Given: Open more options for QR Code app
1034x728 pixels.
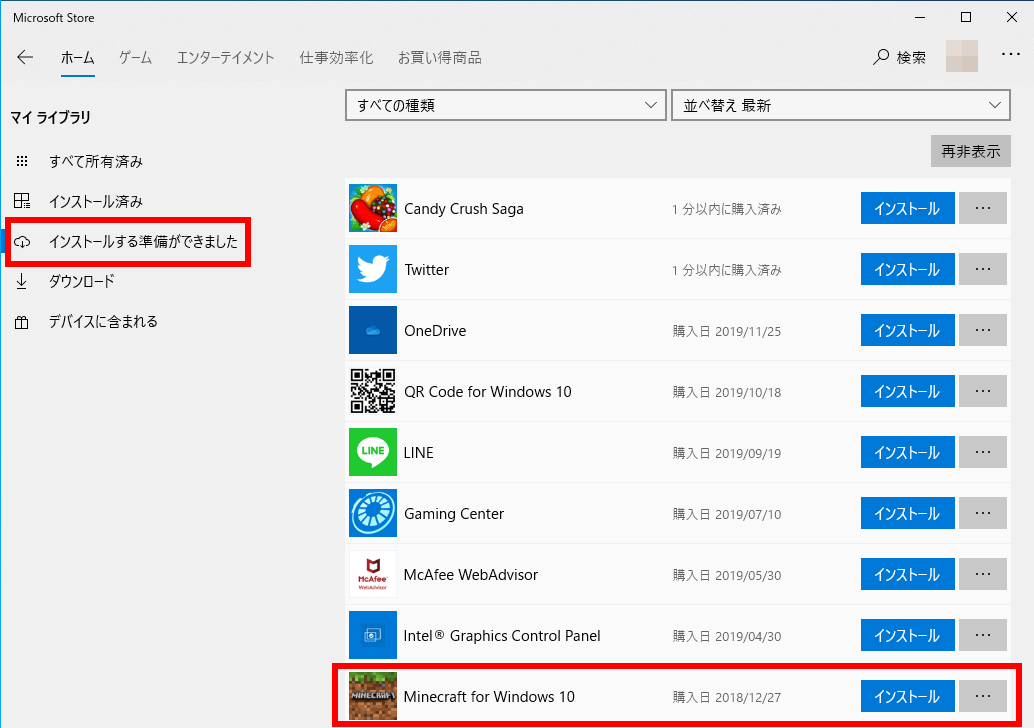Looking at the screenshot, I should click(983, 391).
